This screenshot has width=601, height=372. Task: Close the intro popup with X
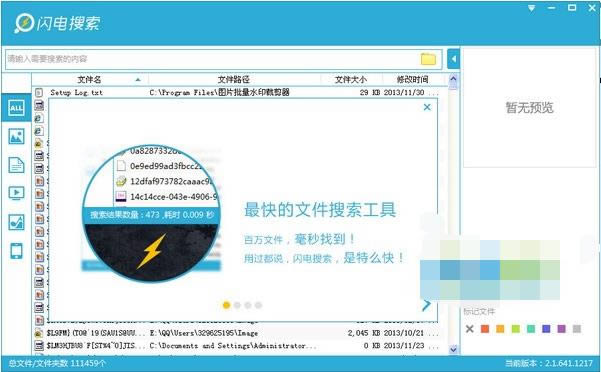click(x=427, y=107)
